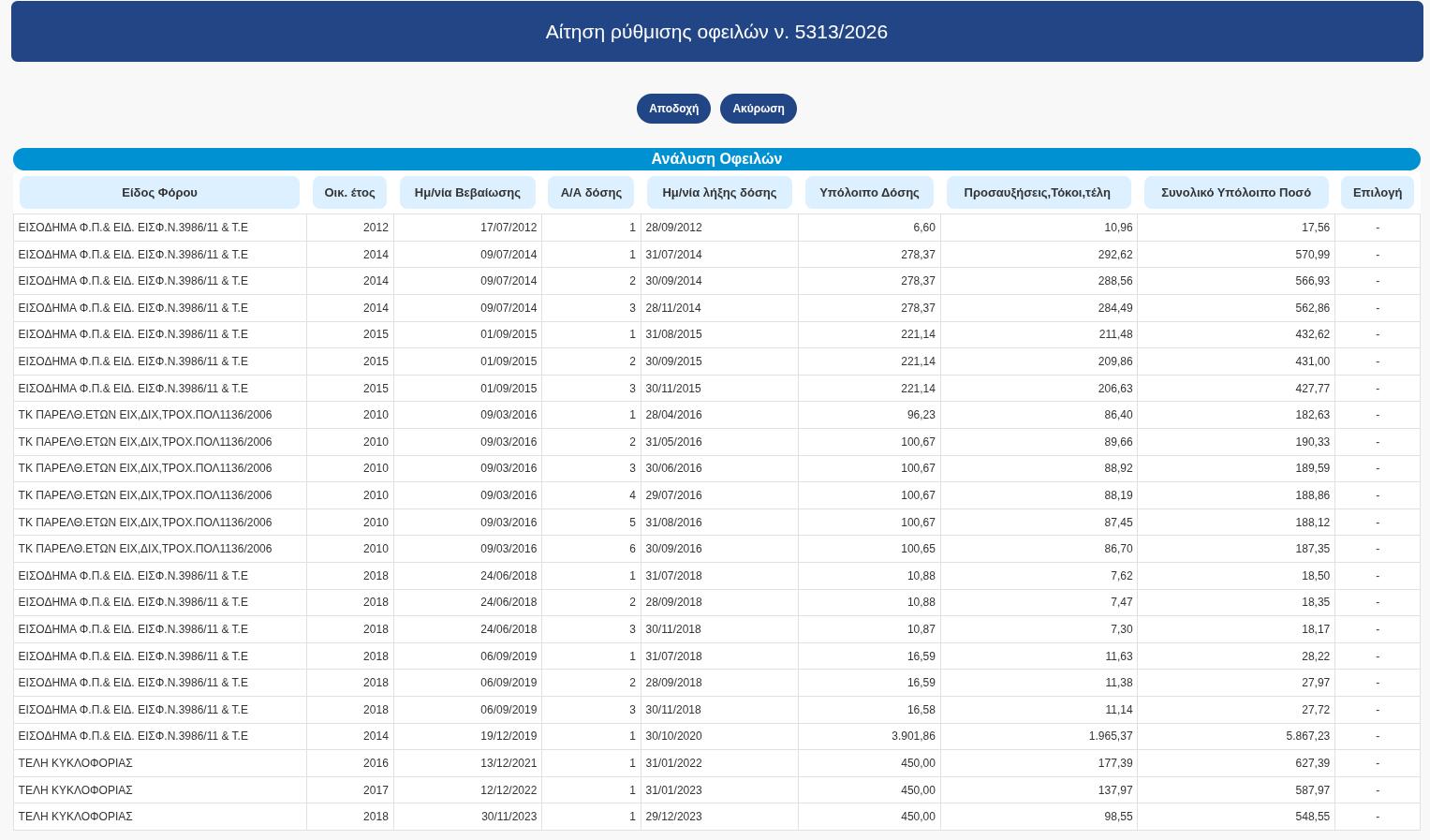Image resolution: width=1430 pixels, height=840 pixels.
Task: Click the Συνολικό Υπόλοιπο Ποσό header
Action: [1236, 192]
